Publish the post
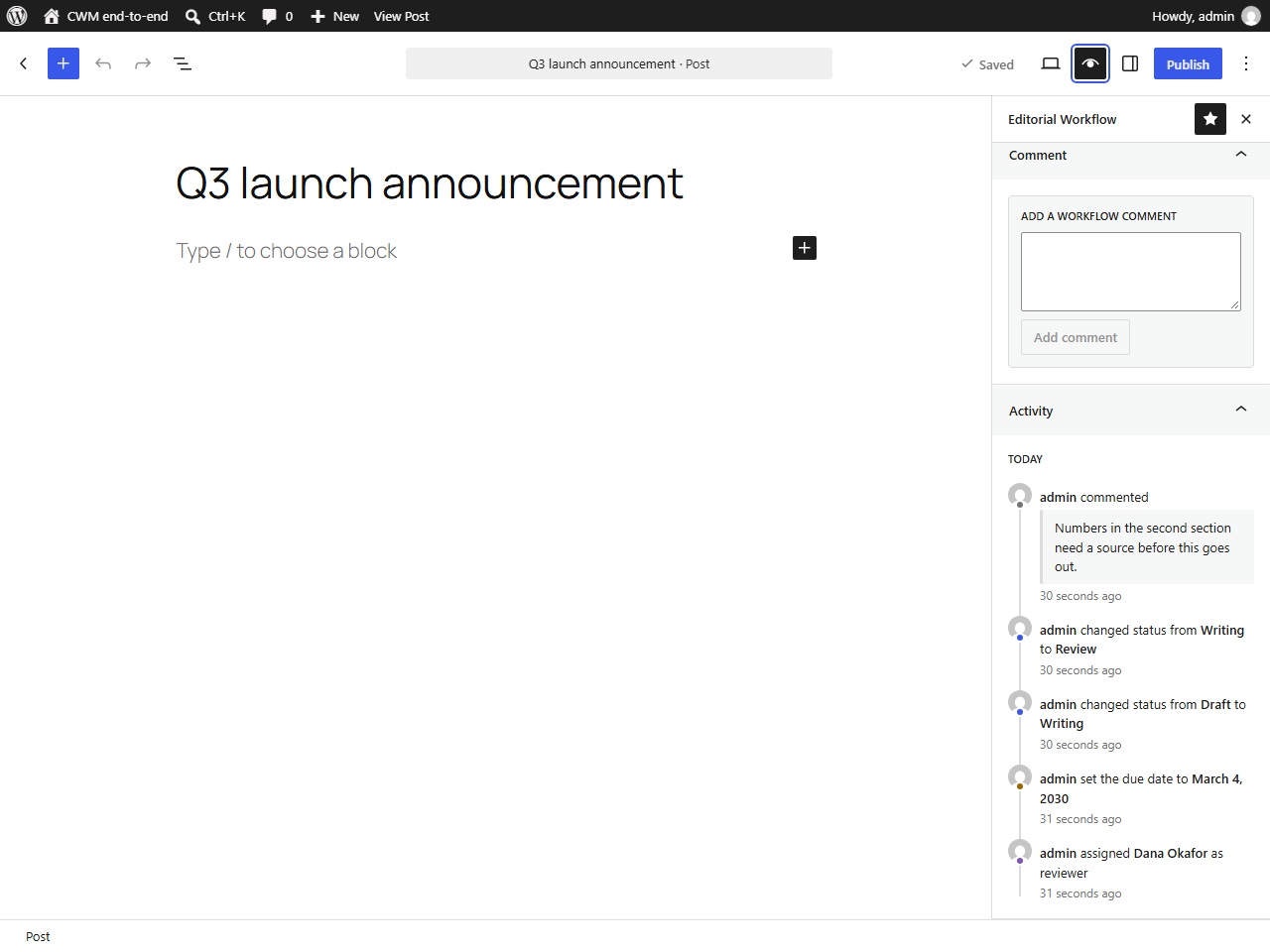 coord(1188,63)
